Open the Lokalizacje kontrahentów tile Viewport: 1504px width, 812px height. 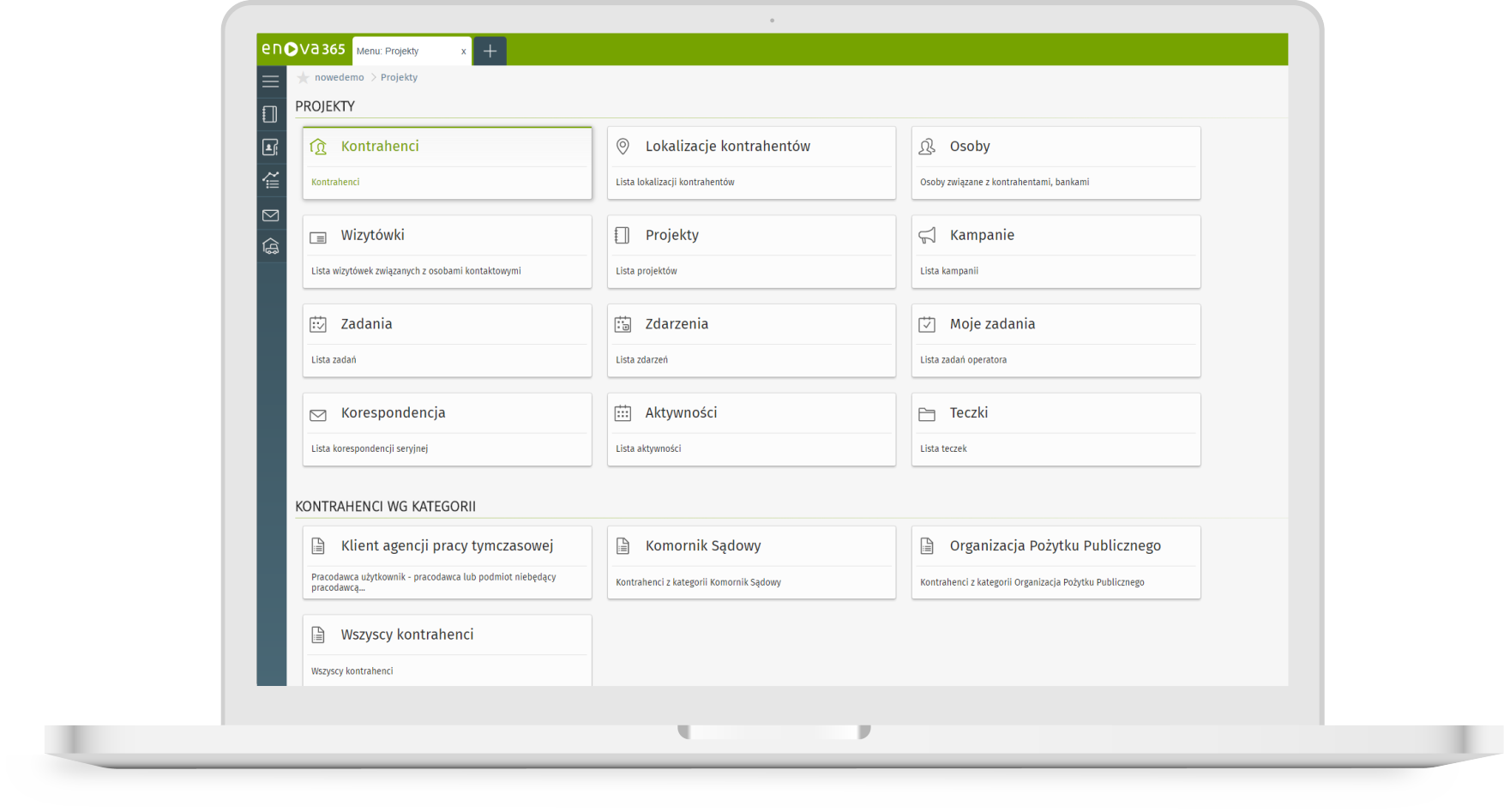(751, 163)
